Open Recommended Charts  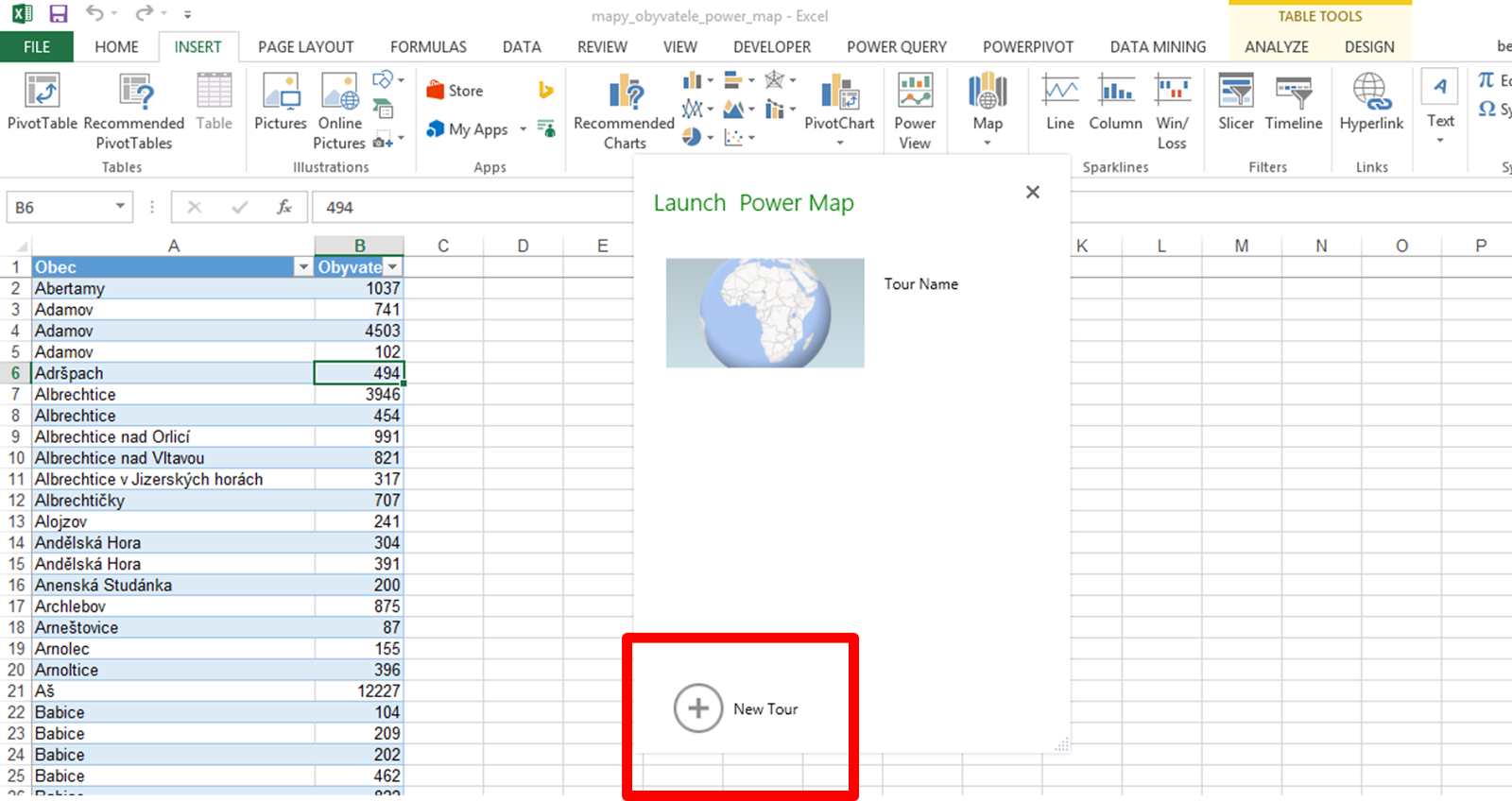tap(625, 111)
